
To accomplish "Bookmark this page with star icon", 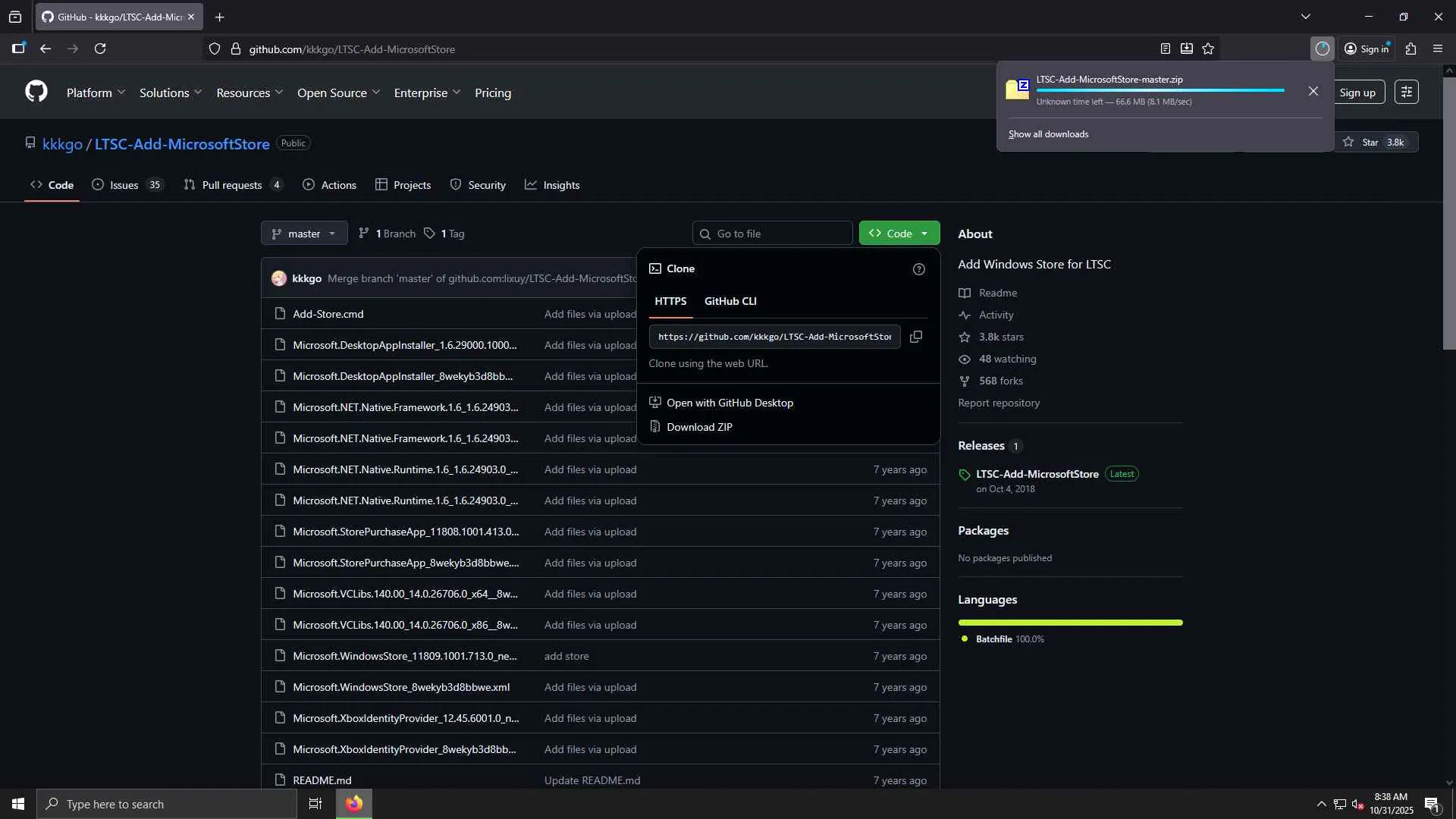I will point(1208,49).
